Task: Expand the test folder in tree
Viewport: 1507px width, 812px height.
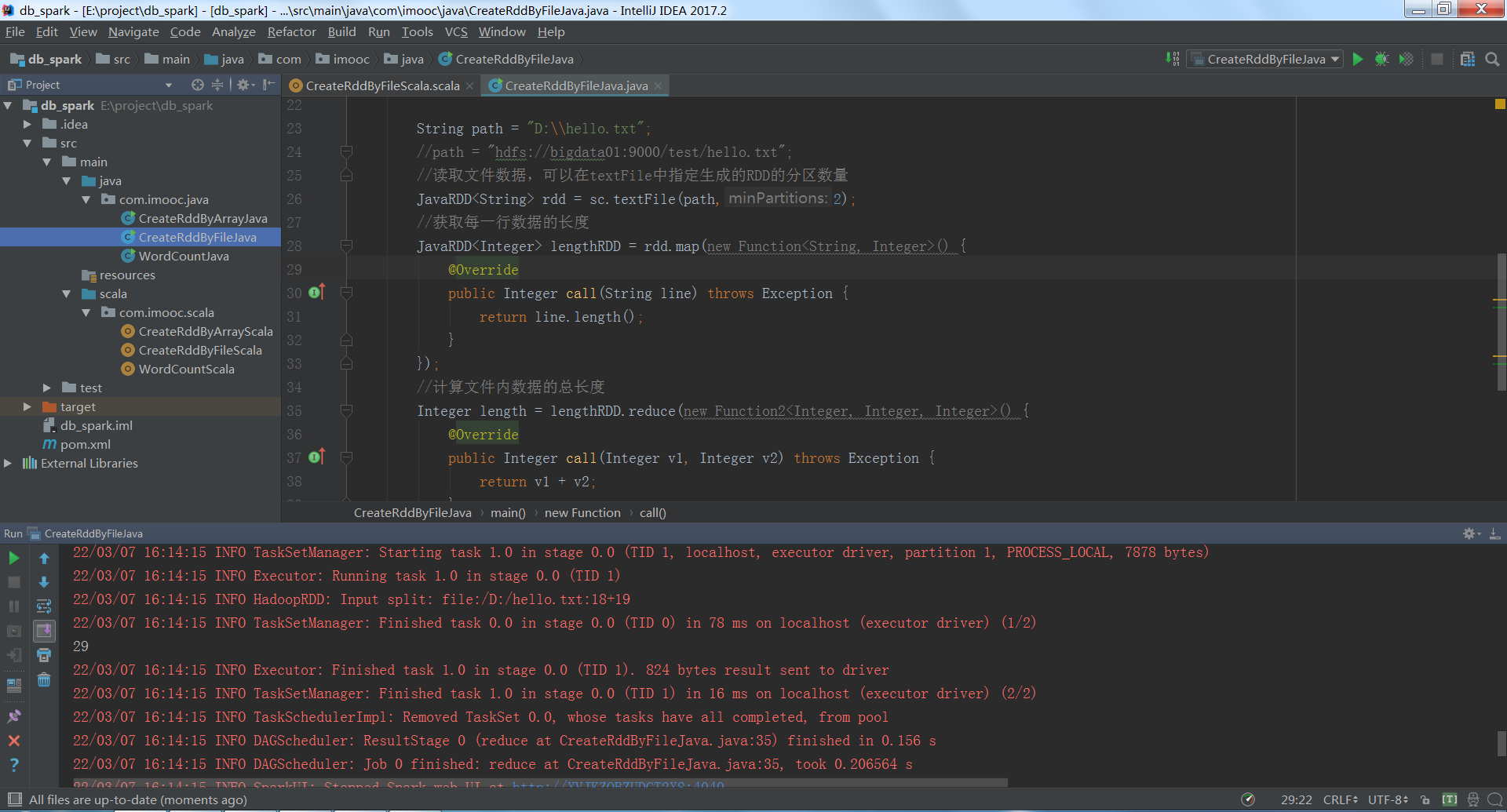Action: (x=47, y=388)
